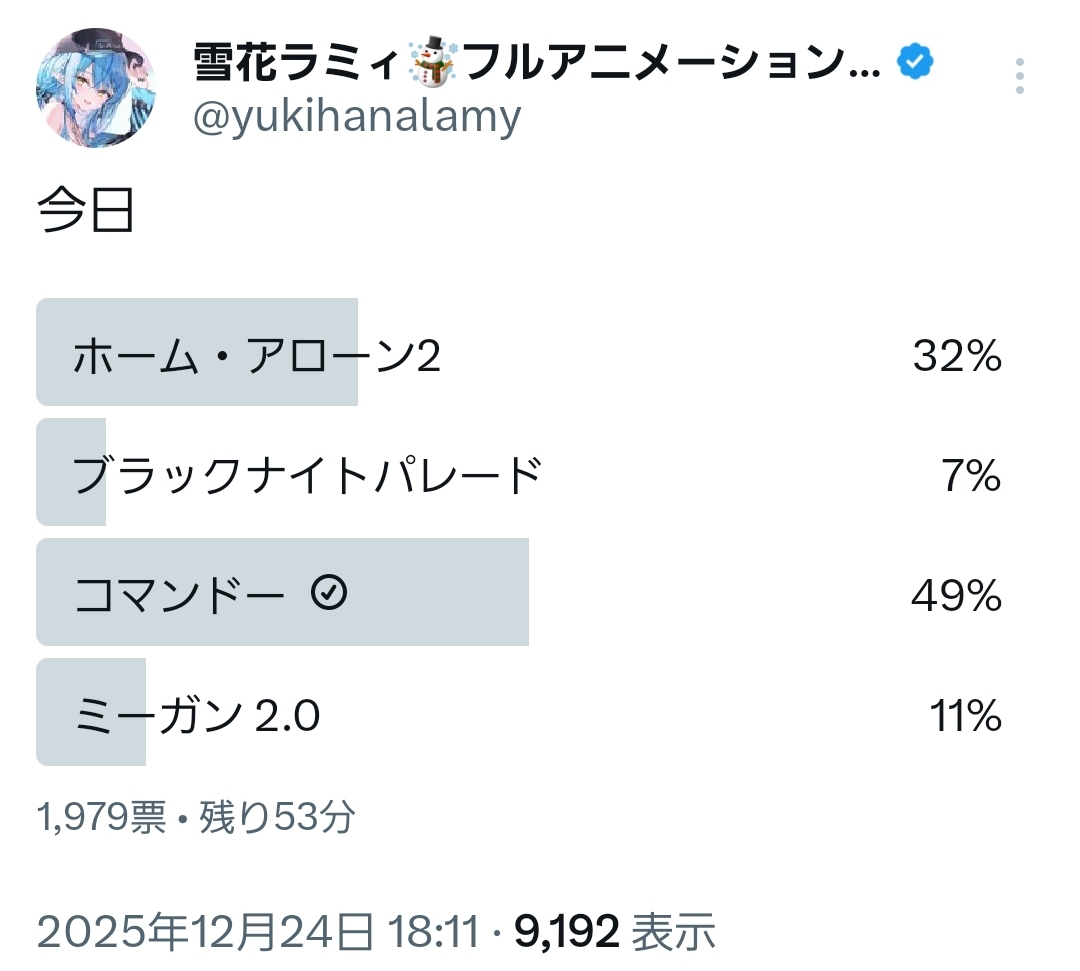The height and width of the screenshot is (971, 1080).
Task: Open the profile avatar picture
Action: pyautogui.click(x=95, y=89)
